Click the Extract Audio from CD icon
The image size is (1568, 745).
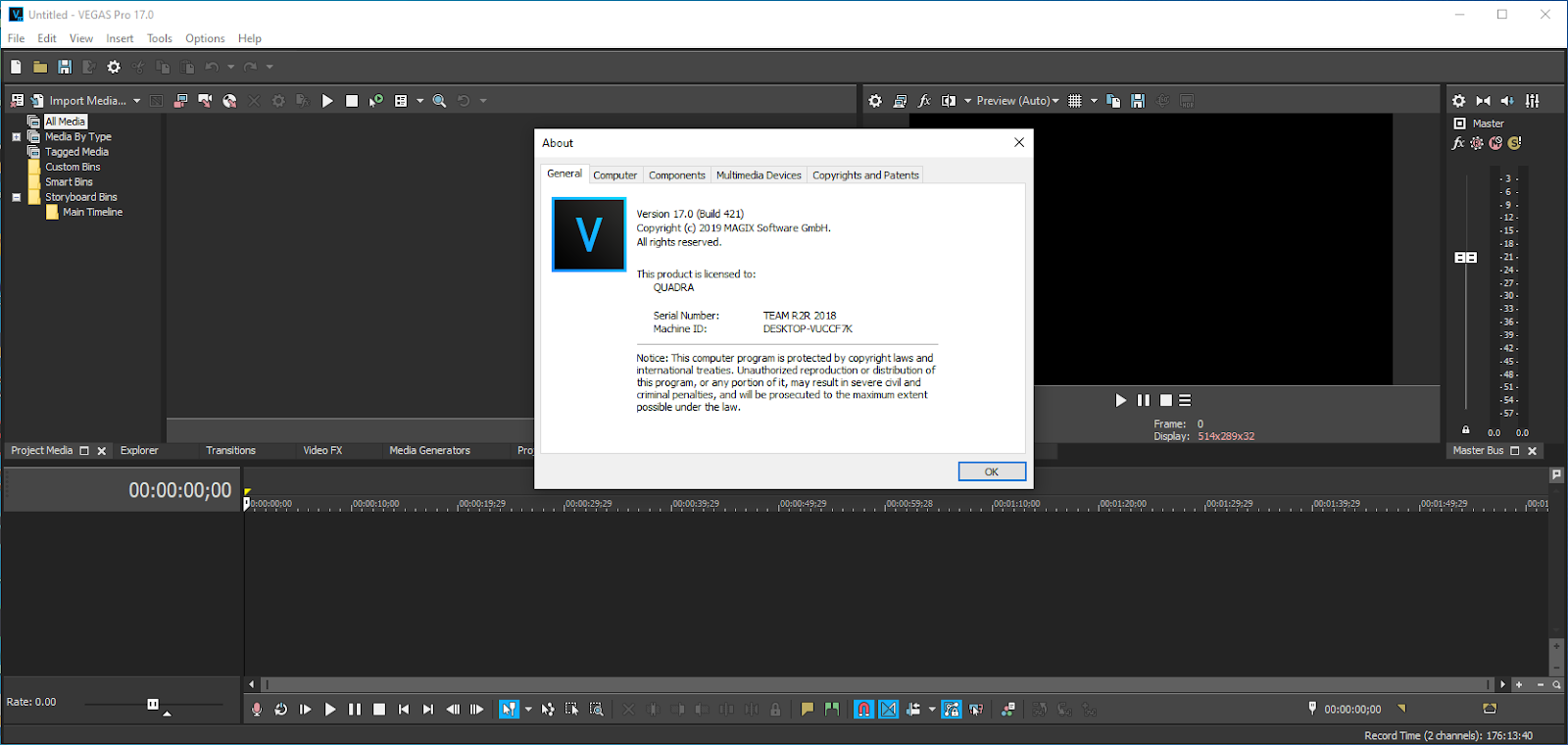[229, 101]
